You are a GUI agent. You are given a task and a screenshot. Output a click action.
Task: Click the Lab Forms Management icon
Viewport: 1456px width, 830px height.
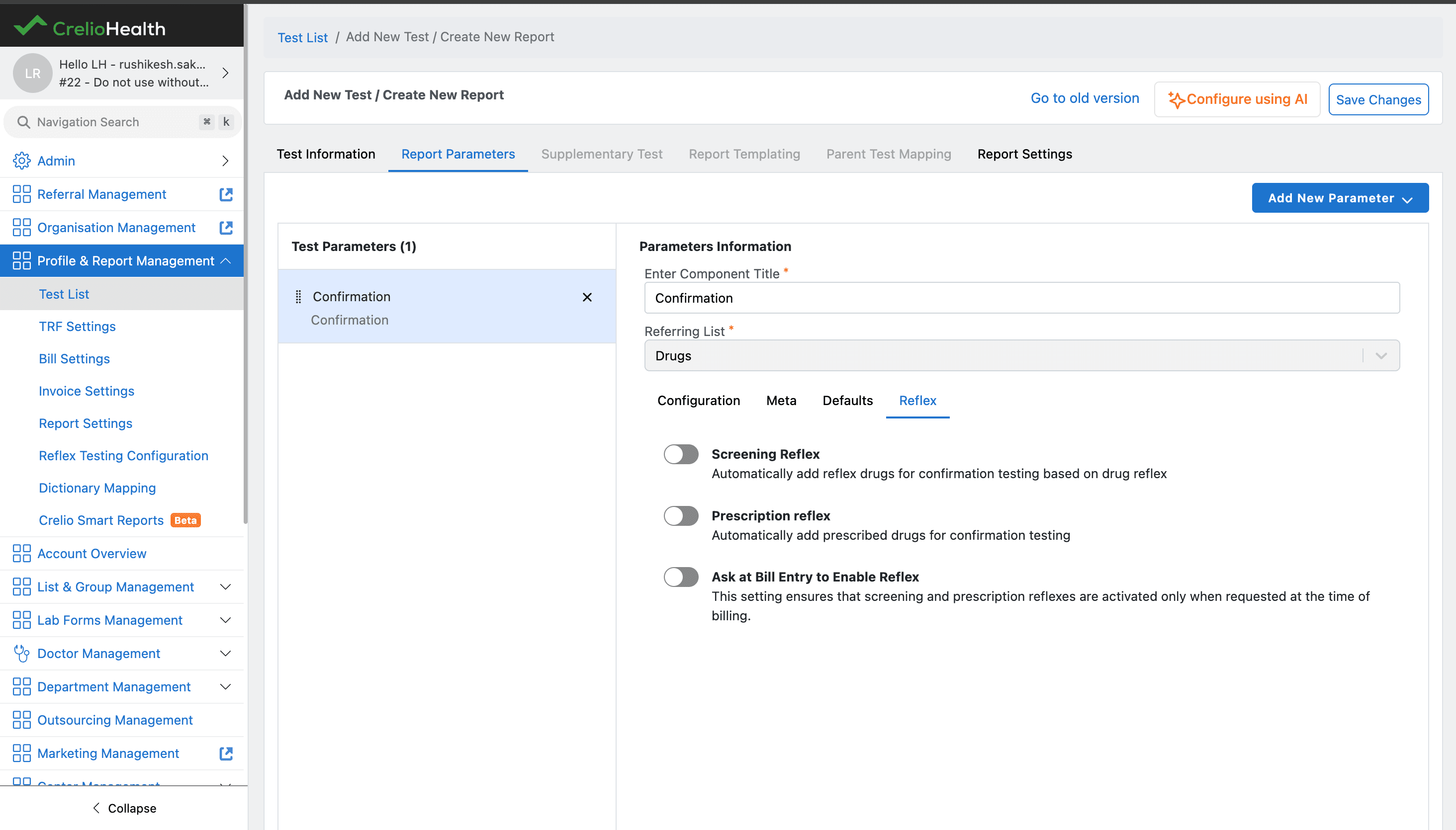coord(22,620)
